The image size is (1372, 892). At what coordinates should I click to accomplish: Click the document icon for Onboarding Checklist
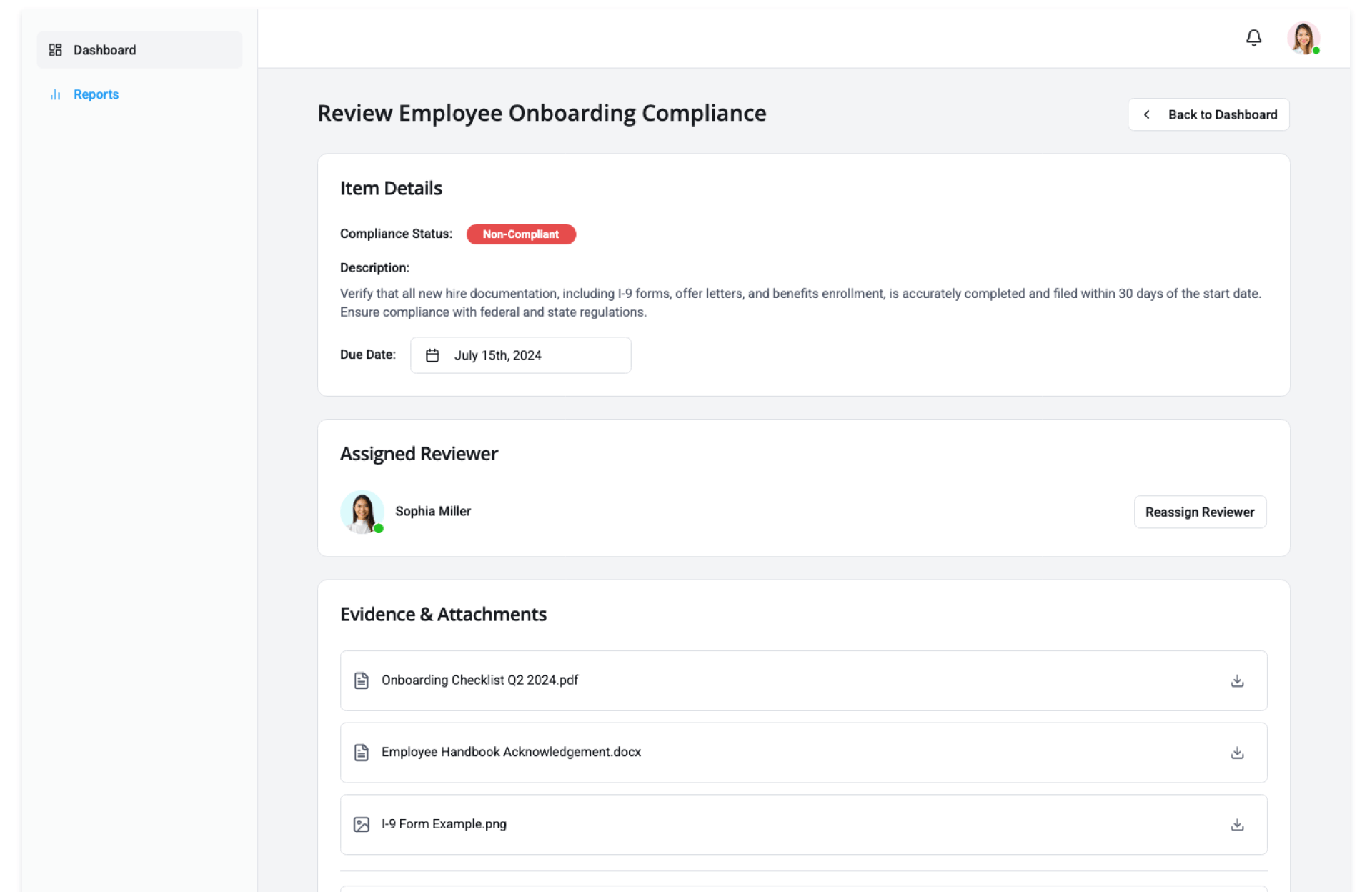tap(362, 680)
